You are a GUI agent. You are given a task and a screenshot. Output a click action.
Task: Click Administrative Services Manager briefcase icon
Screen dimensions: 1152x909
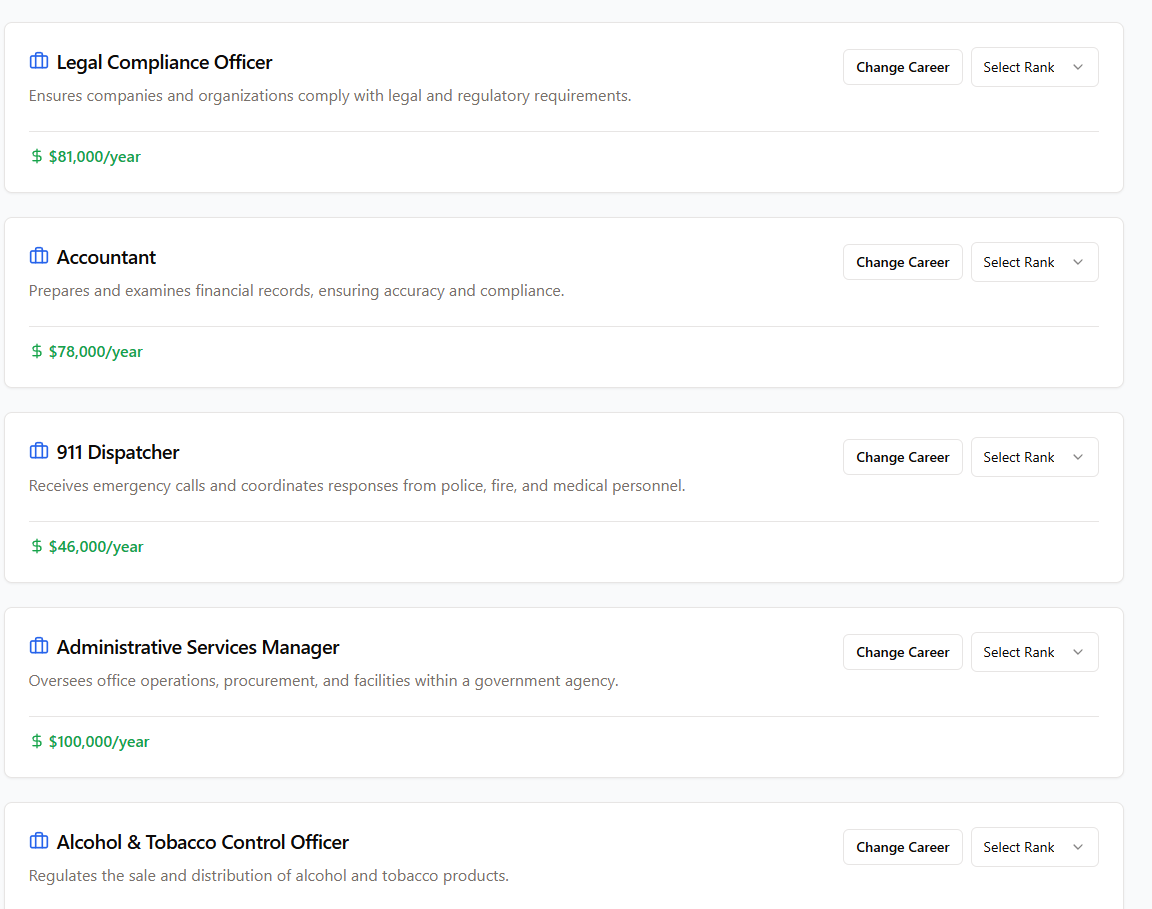click(39, 647)
